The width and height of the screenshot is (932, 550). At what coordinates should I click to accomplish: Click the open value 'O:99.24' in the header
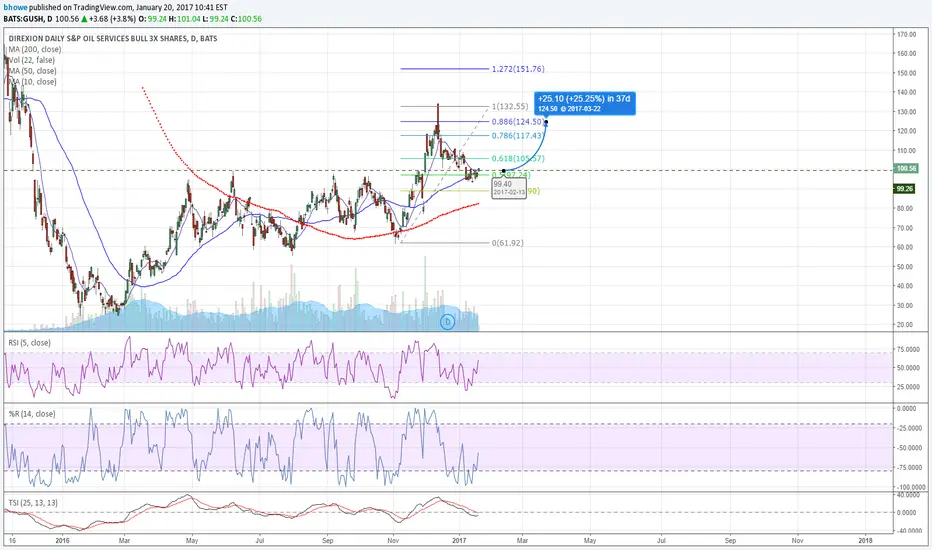[x=152, y=19]
